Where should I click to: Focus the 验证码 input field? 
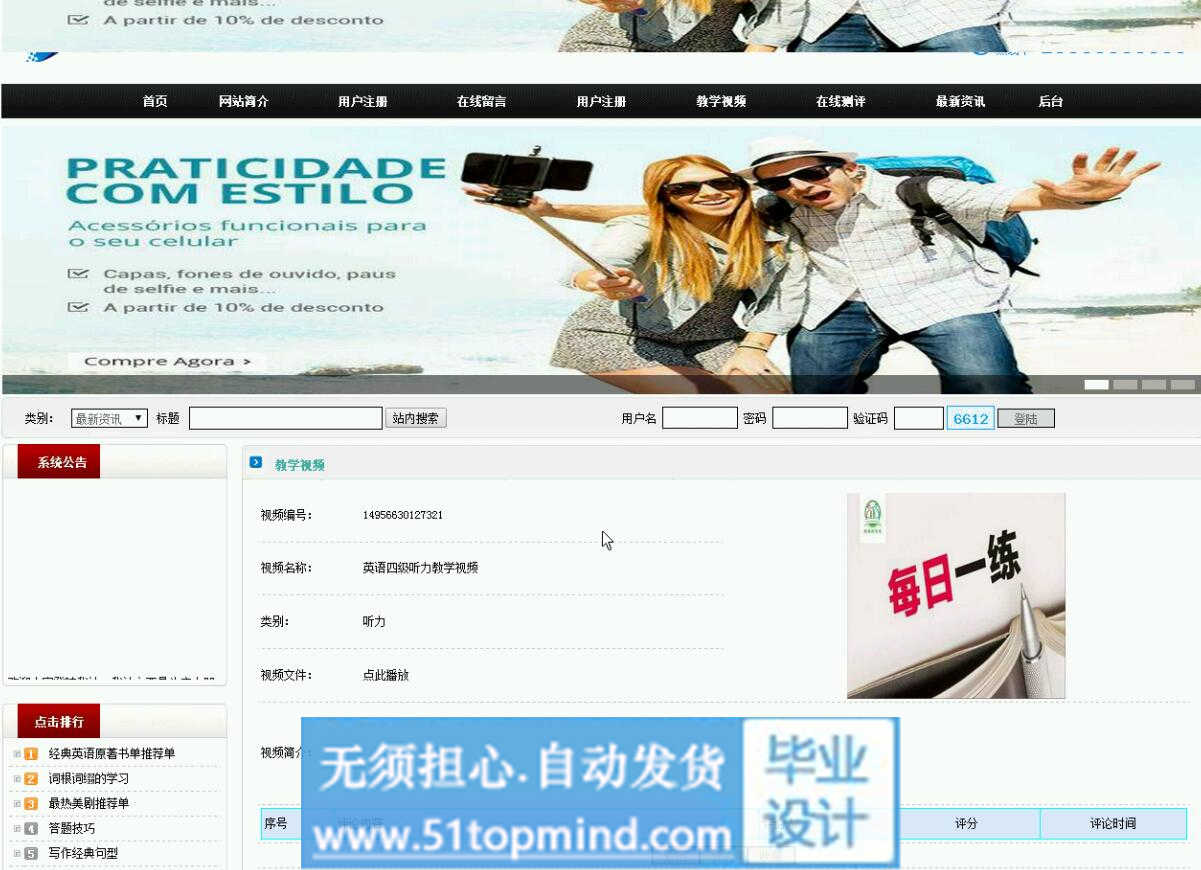coord(919,419)
